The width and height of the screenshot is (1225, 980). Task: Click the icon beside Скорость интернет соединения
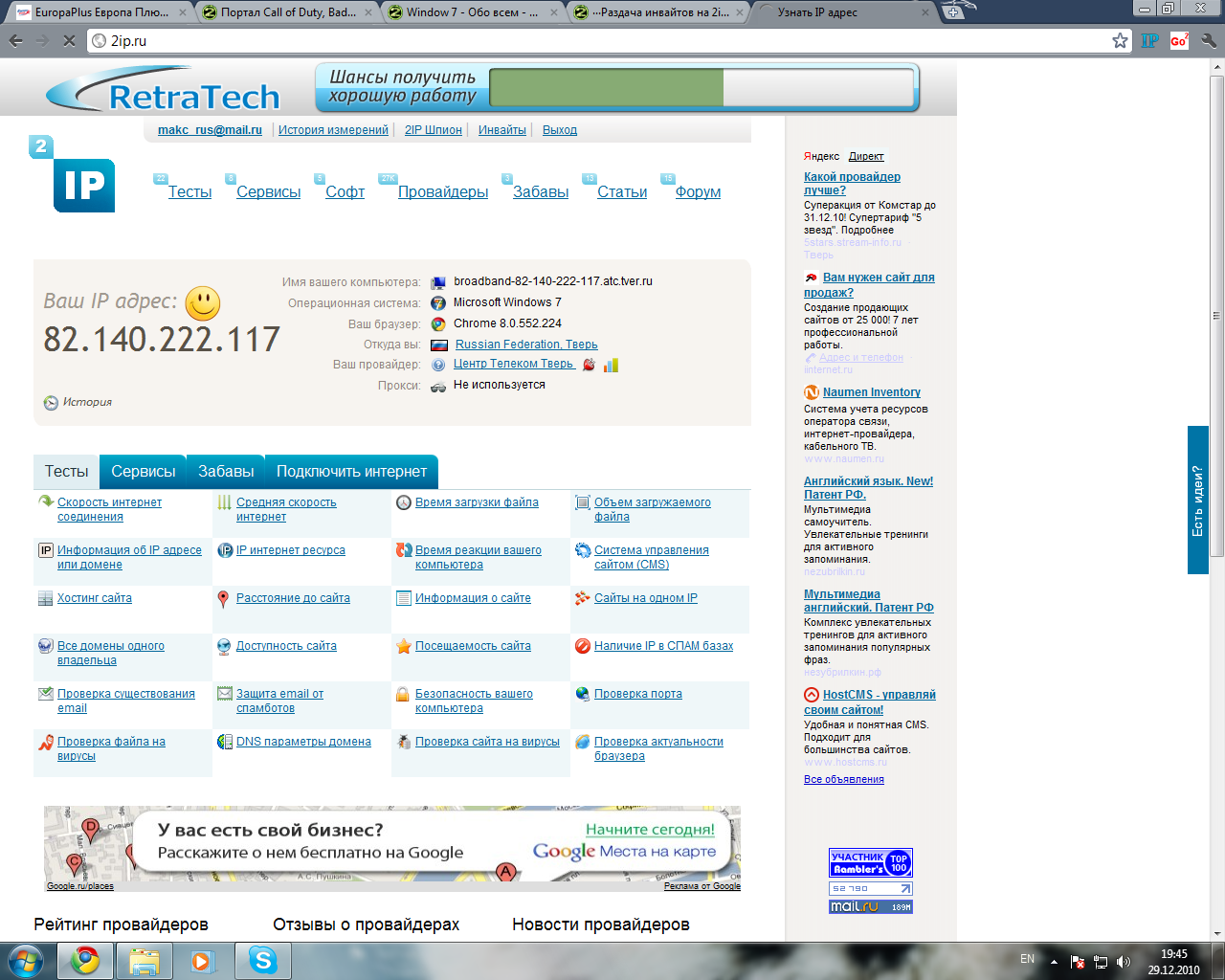45,502
